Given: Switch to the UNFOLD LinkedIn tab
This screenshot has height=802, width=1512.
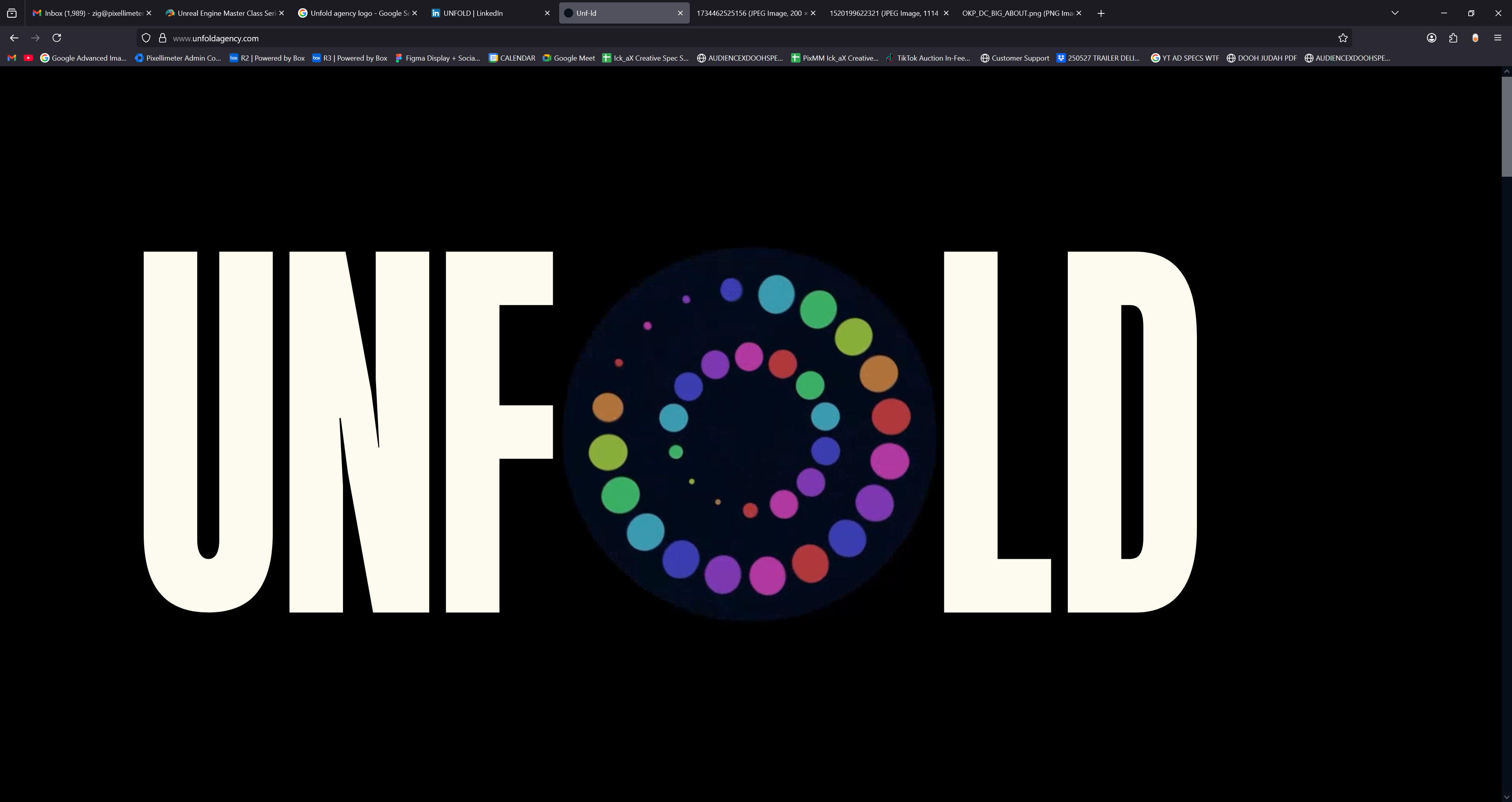Looking at the screenshot, I should coord(487,13).
